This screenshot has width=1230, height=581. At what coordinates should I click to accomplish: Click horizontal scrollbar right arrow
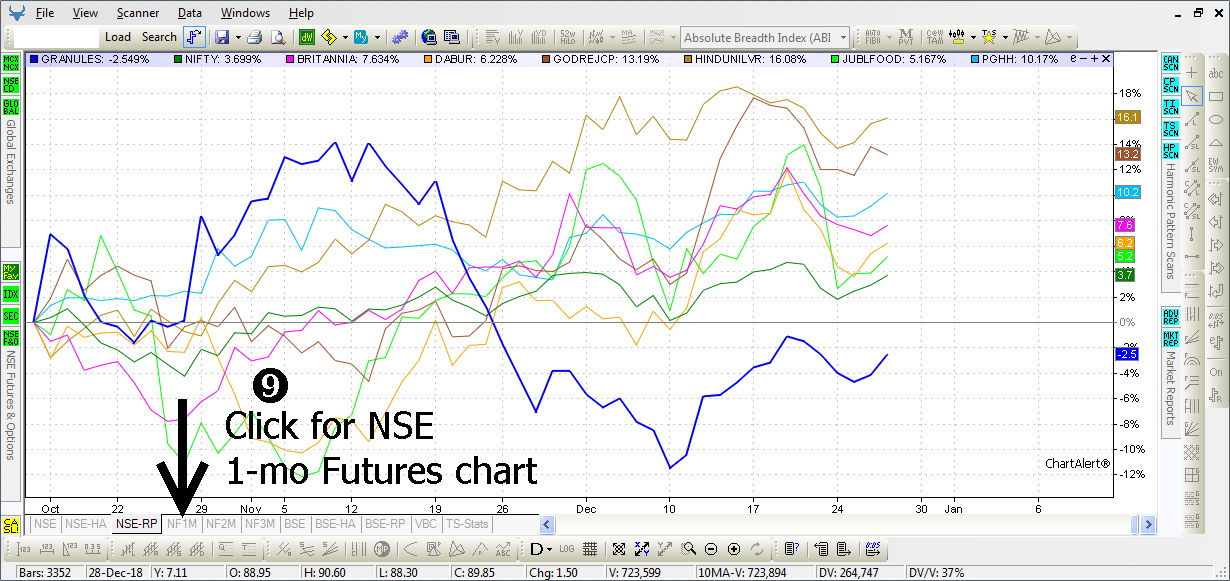pos(1150,524)
